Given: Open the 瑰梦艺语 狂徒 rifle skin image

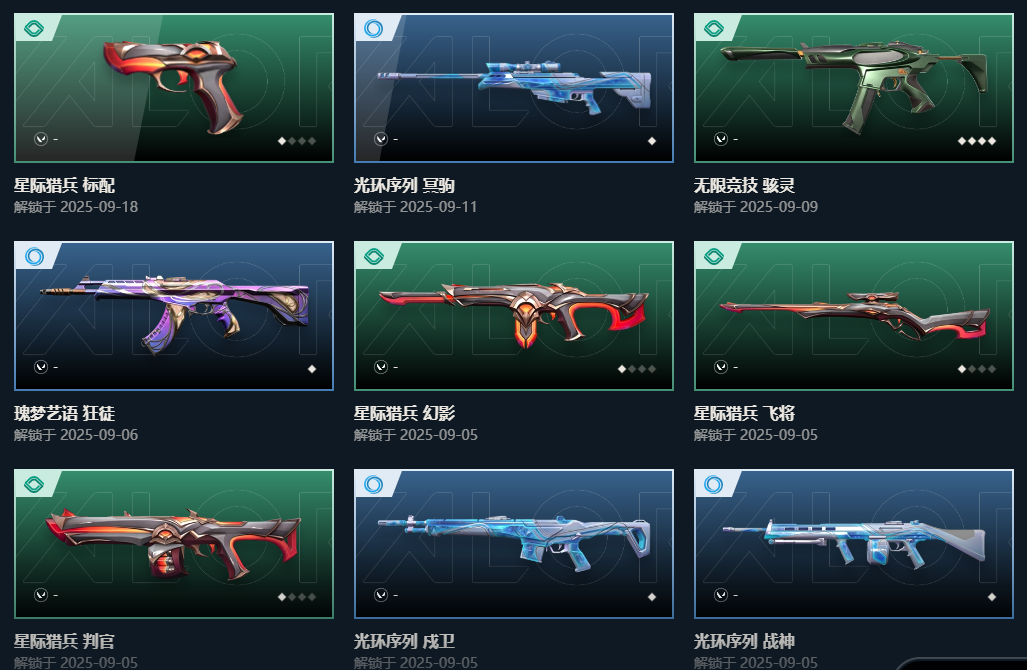Looking at the screenshot, I should (174, 316).
